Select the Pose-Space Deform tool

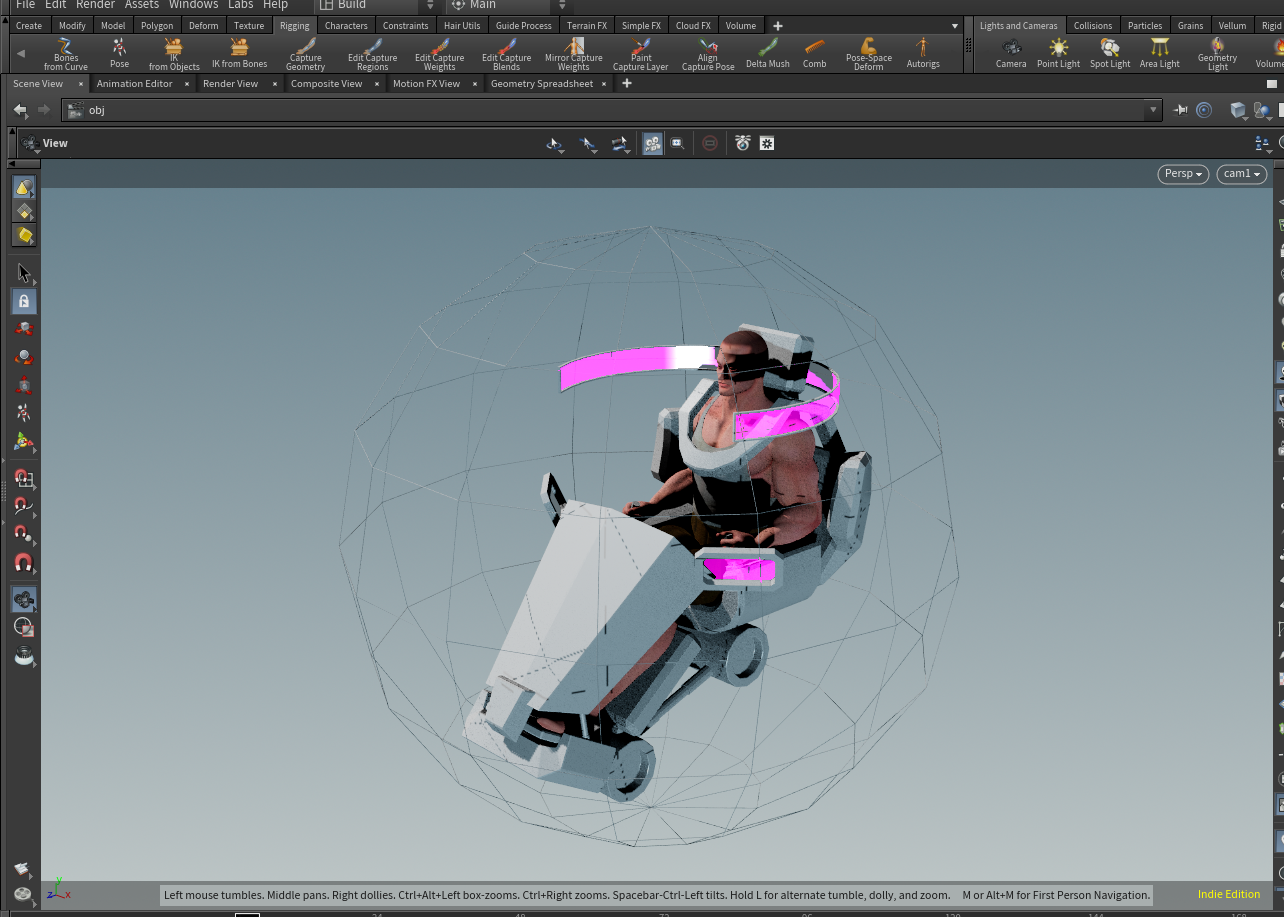[x=868, y=53]
